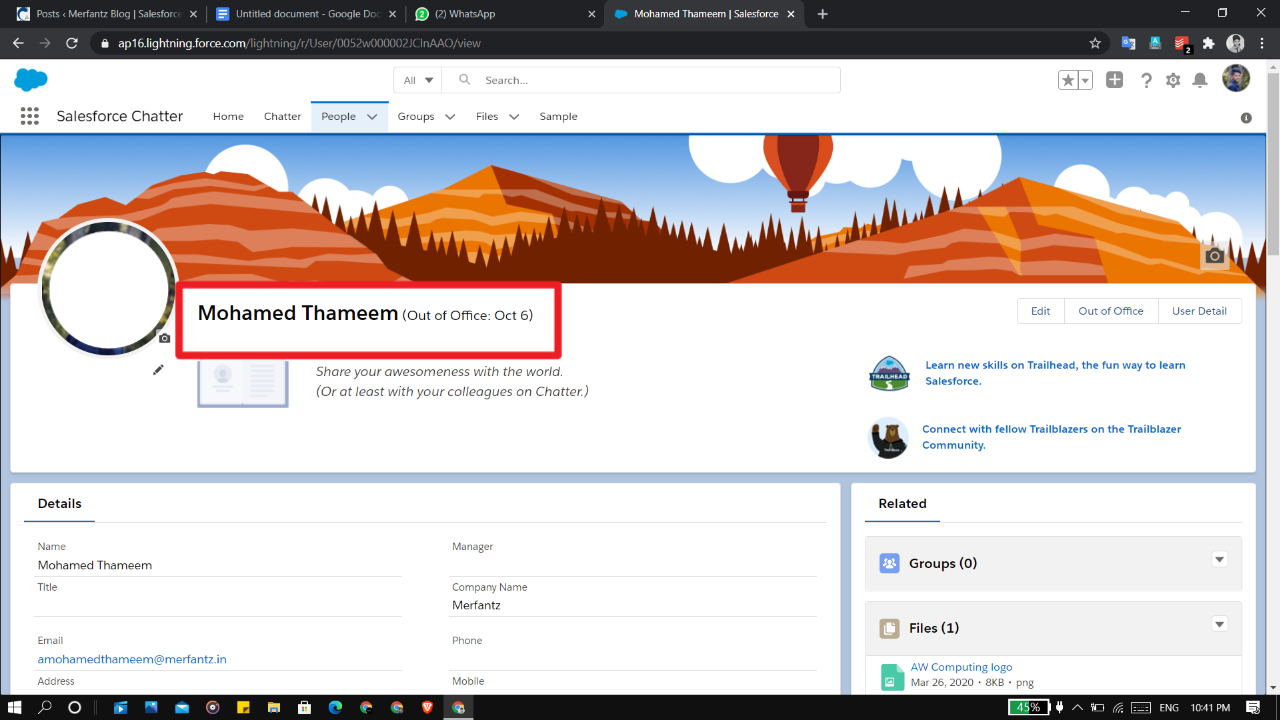Click the info icon below header

click(x=1246, y=117)
